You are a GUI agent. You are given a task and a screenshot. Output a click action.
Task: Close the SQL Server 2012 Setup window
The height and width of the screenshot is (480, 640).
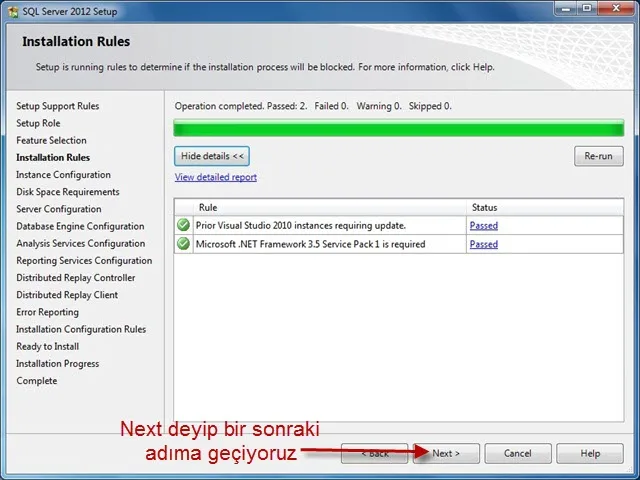point(616,8)
